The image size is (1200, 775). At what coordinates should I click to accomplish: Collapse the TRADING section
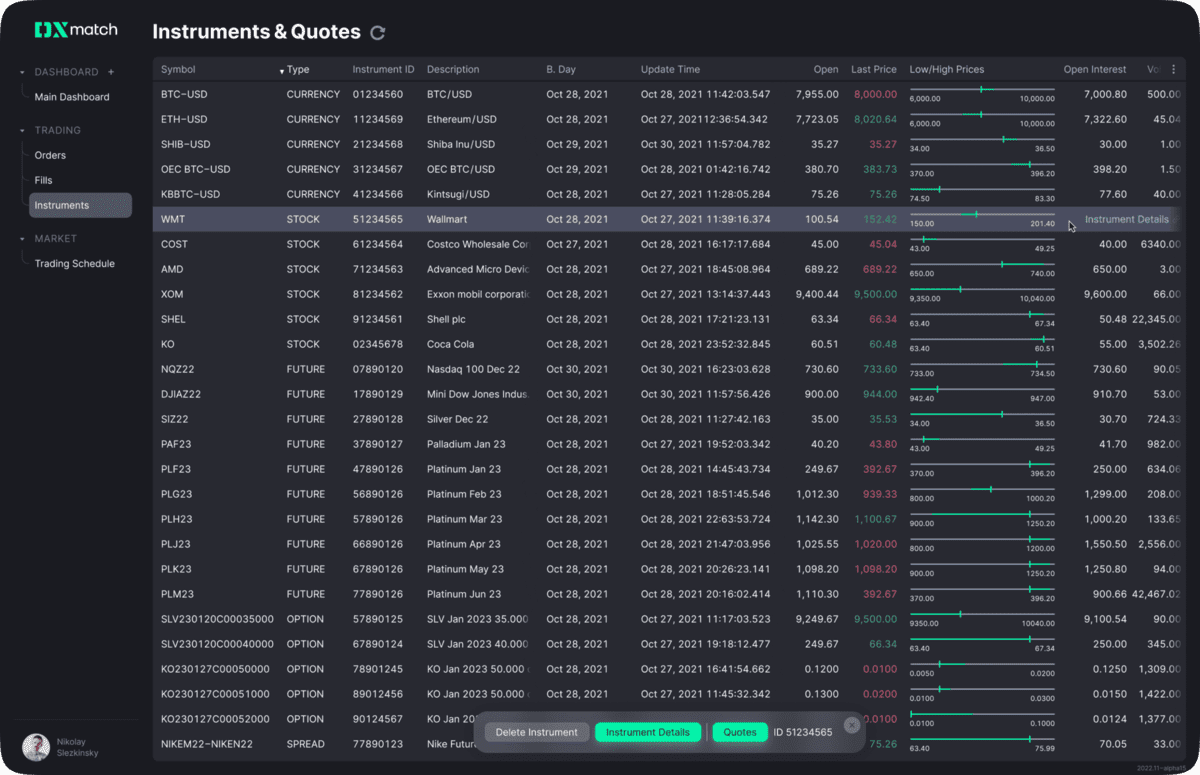tap(22, 130)
